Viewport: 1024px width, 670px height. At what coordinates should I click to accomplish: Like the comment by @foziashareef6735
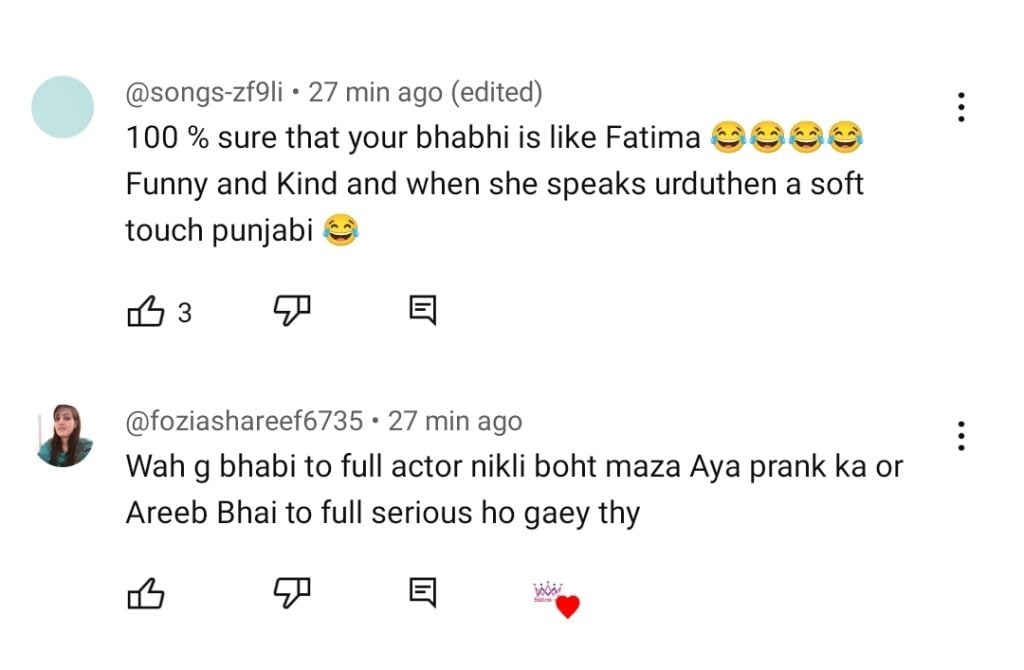coord(145,594)
